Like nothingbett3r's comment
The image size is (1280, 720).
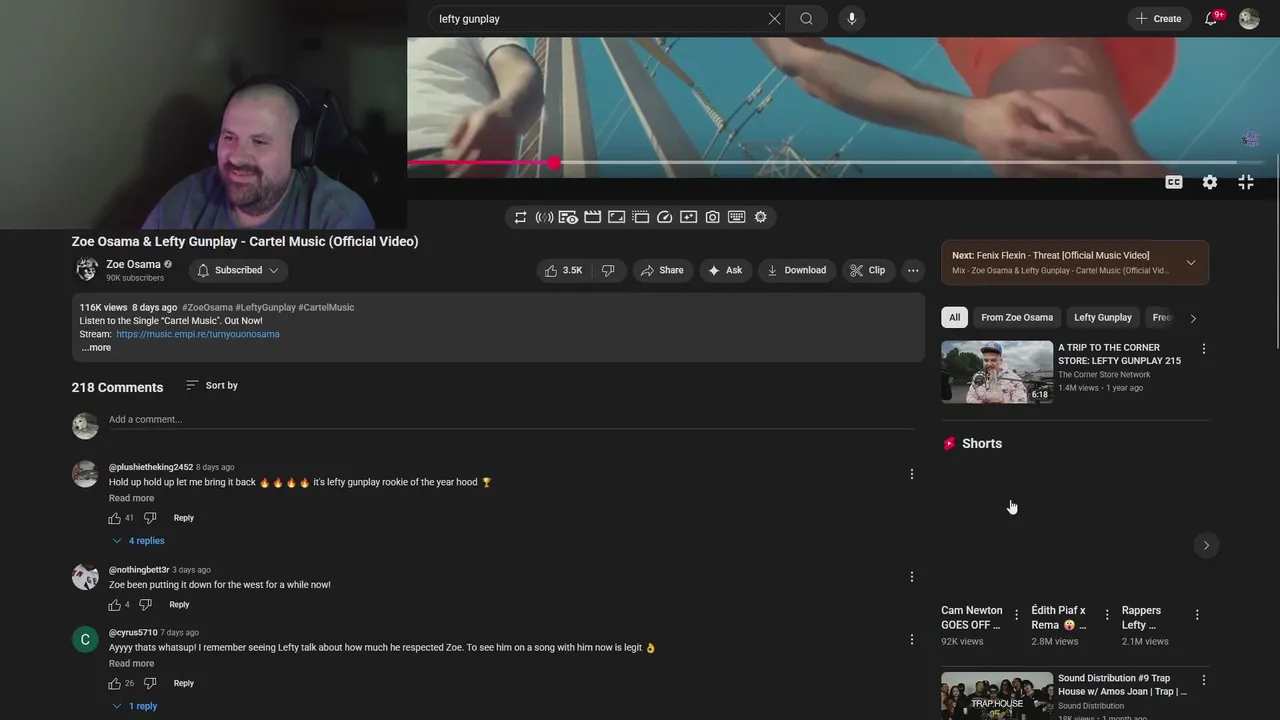coord(114,605)
